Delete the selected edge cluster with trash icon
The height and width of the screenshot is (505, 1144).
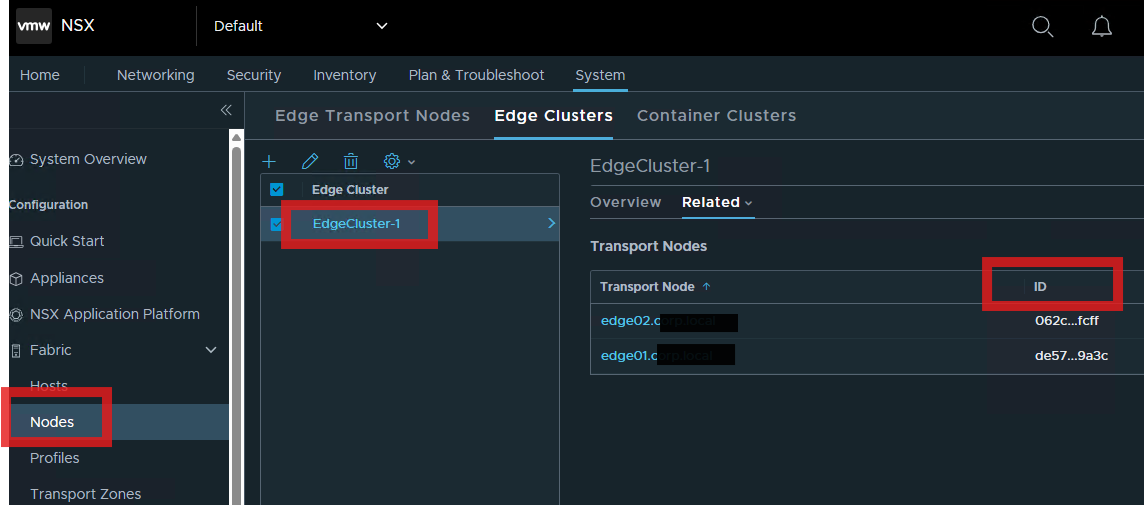pyautogui.click(x=351, y=161)
